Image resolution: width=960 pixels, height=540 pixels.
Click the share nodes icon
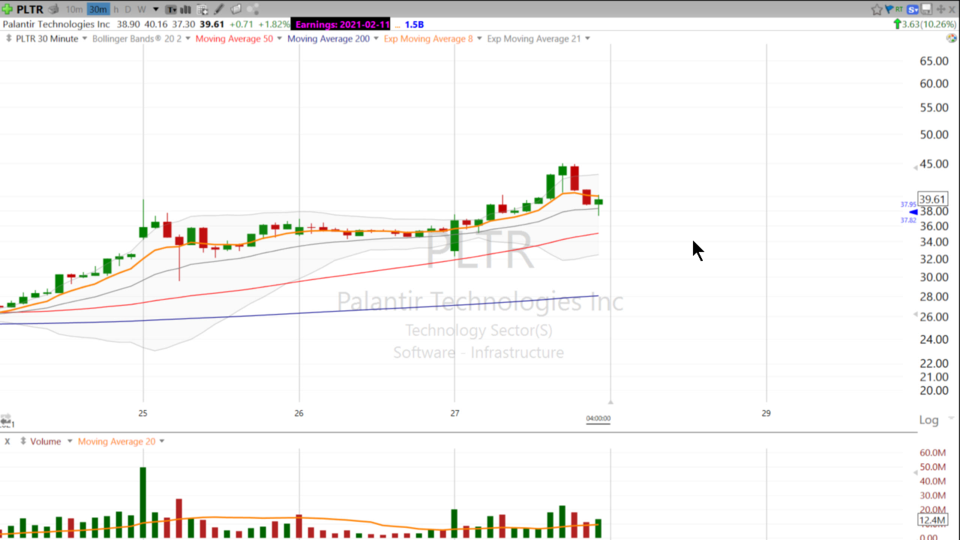point(252,9)
